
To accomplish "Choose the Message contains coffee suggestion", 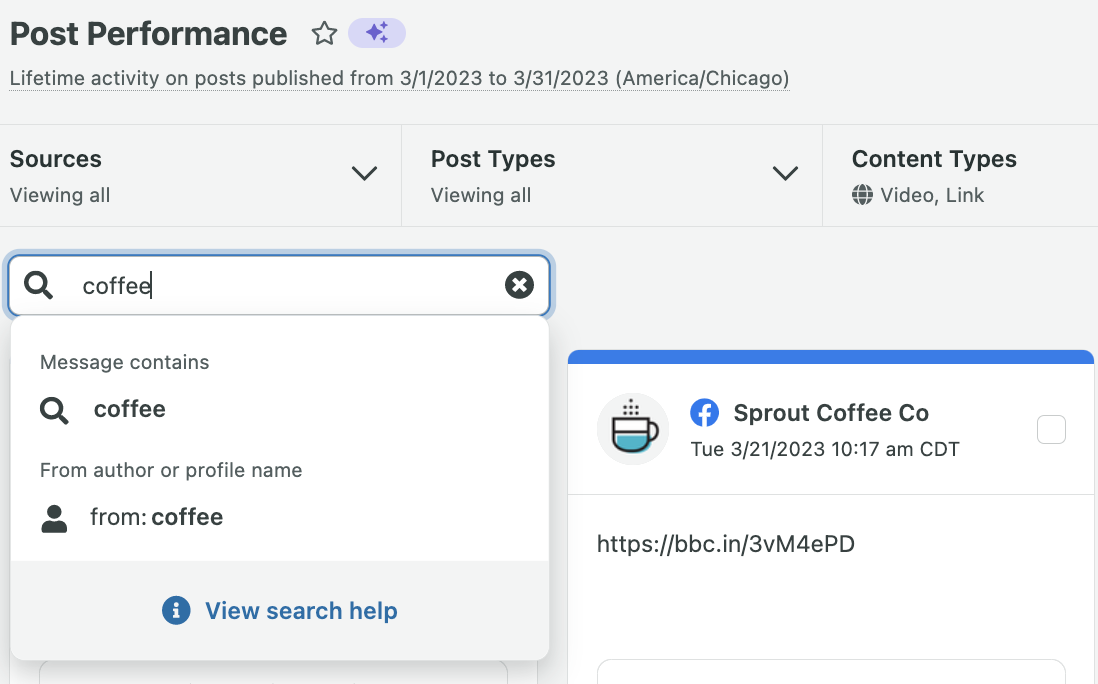I will pos(130,410).
